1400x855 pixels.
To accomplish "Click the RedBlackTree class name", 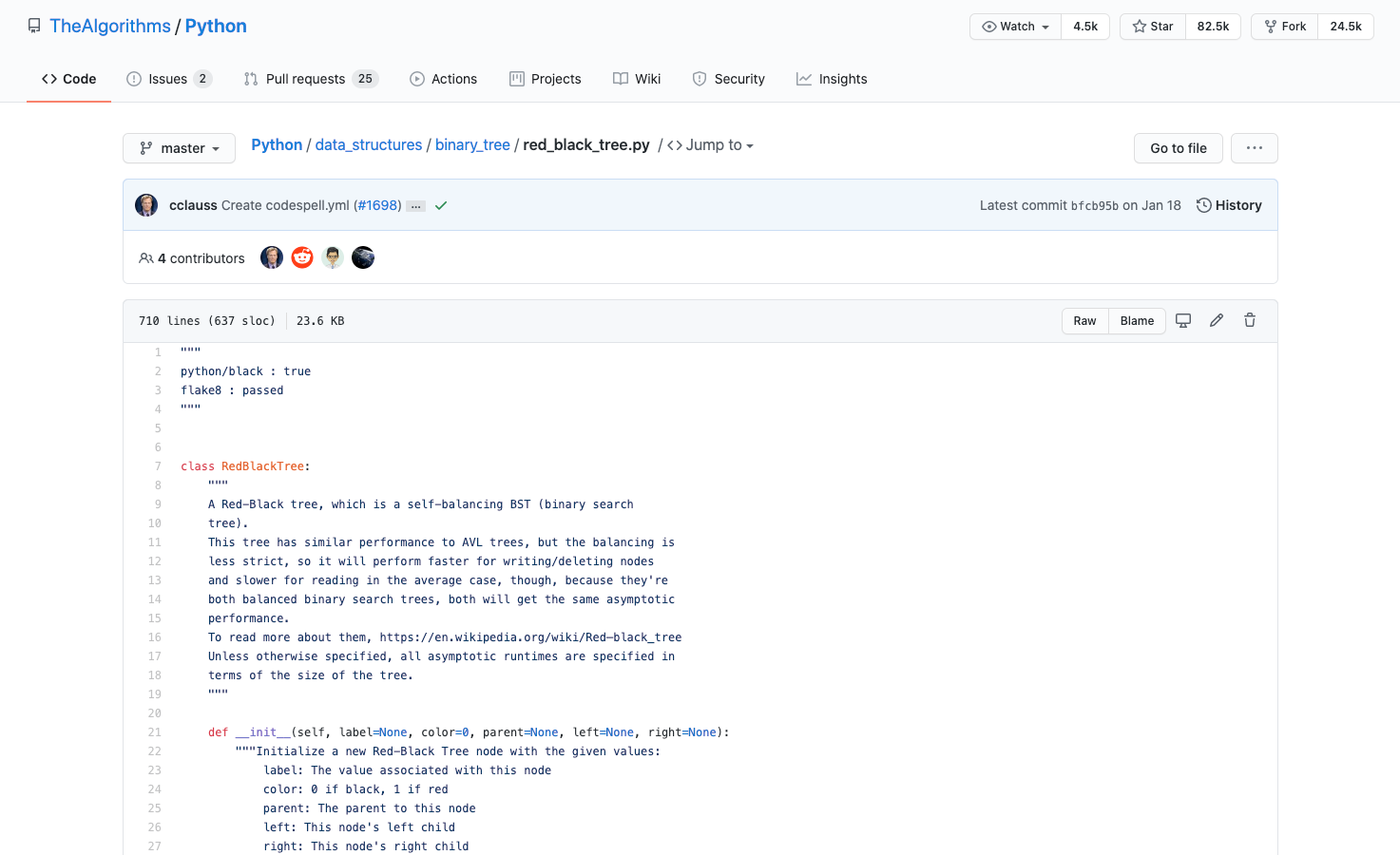I will click(262, 466).
